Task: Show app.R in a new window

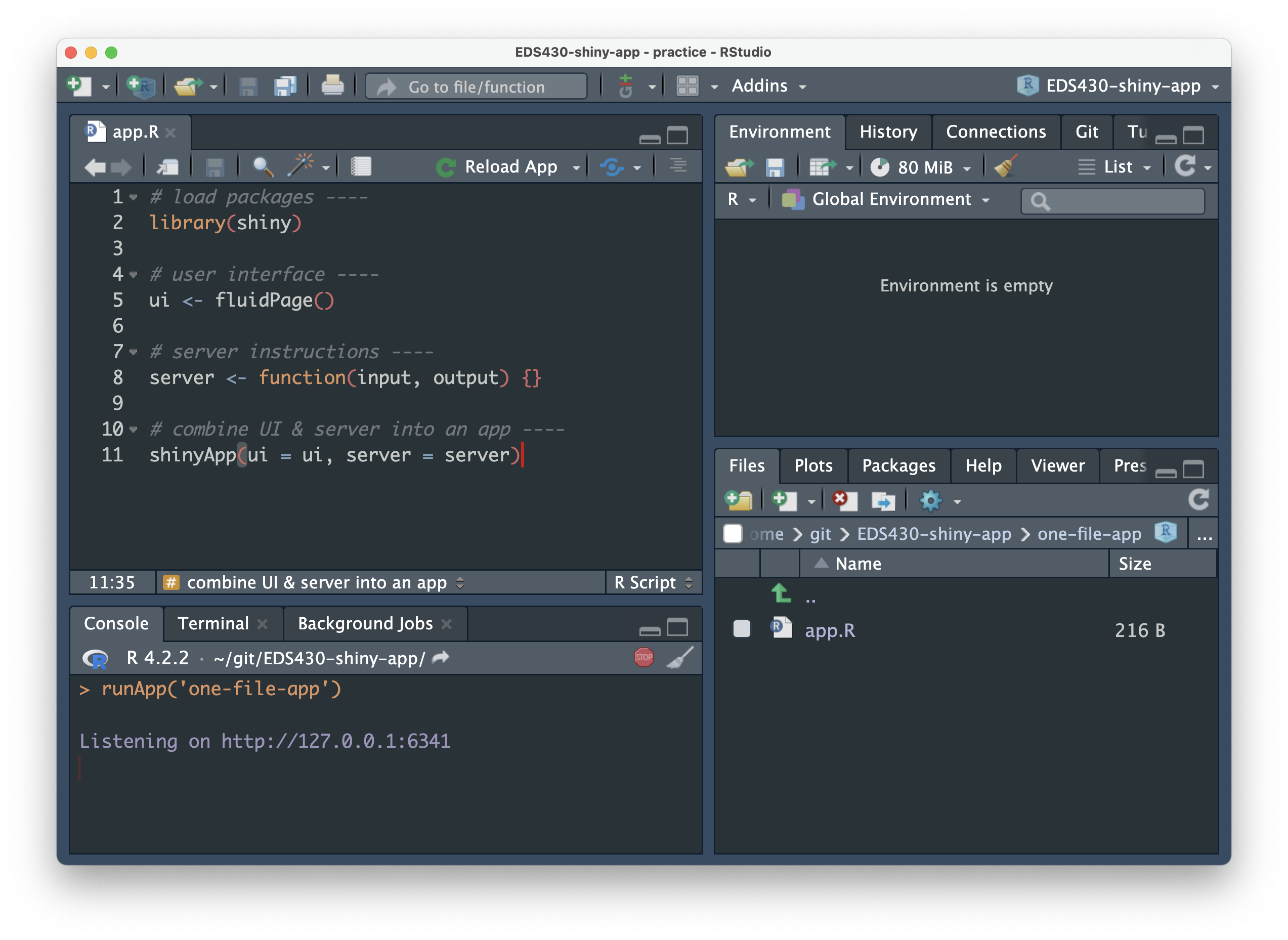Action: [x=165, y=166]
